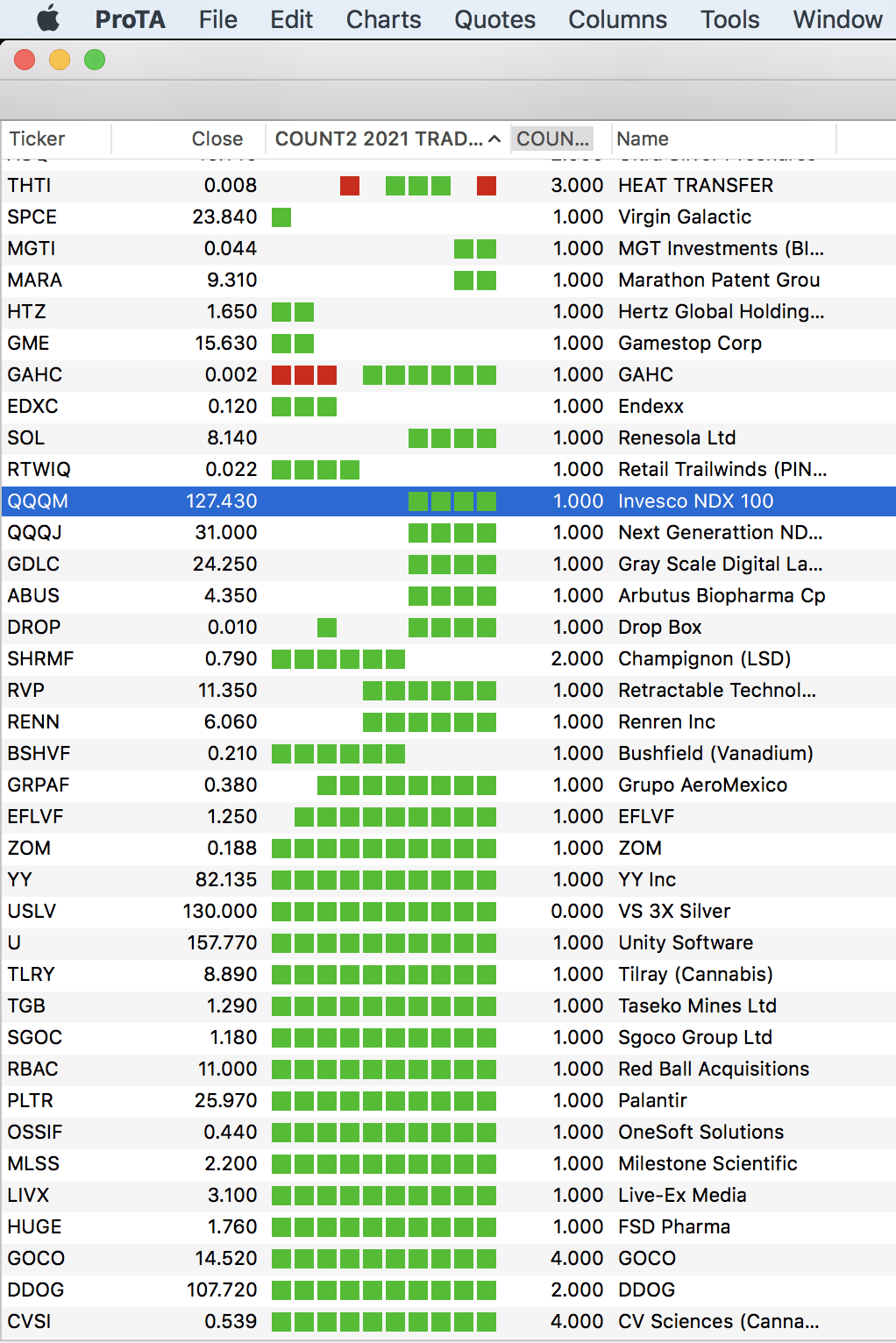
Task: Select the GOCO ticker
Action: click(x=36, y=1259)
